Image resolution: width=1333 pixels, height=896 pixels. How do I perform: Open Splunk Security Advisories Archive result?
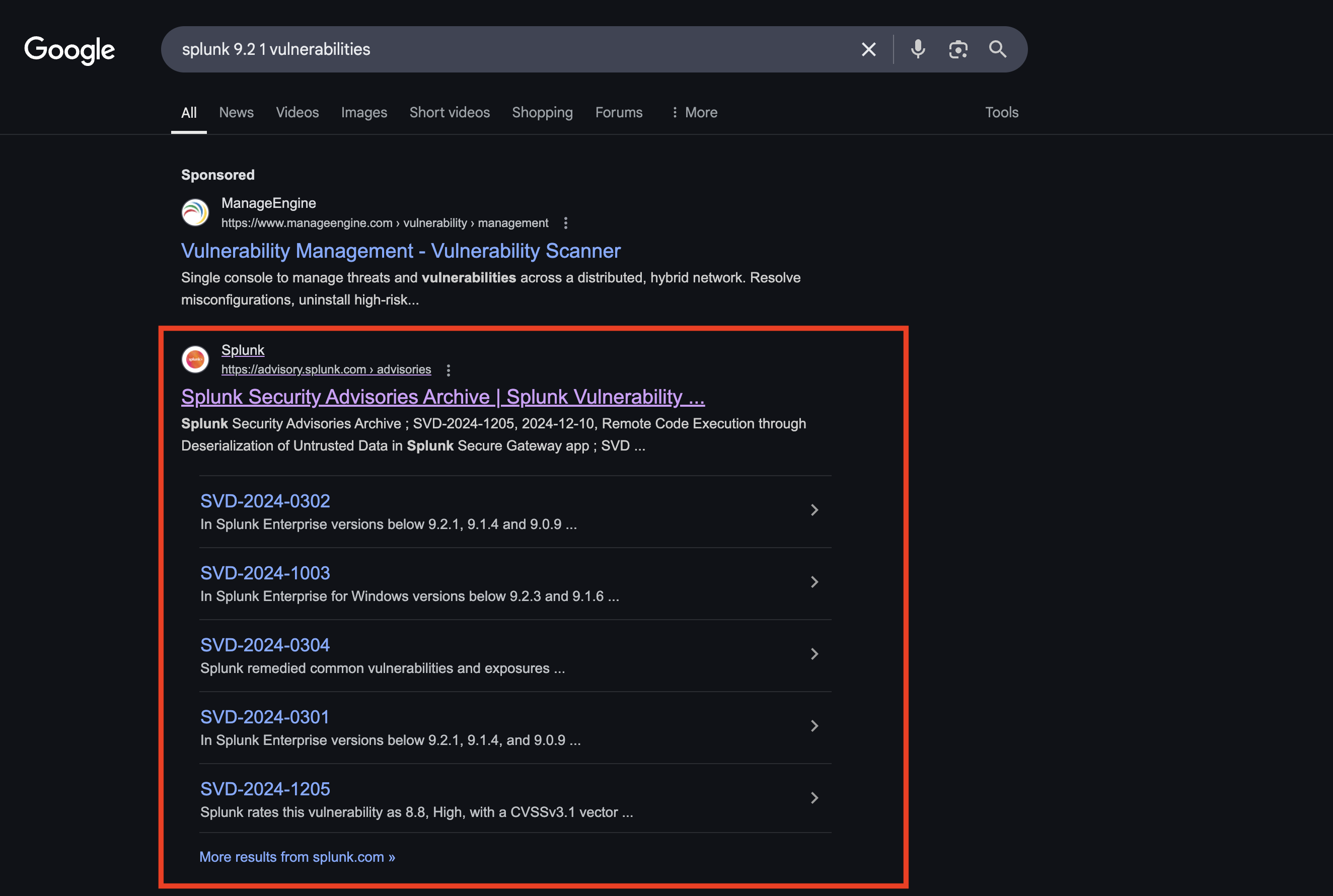pos(443,397)
